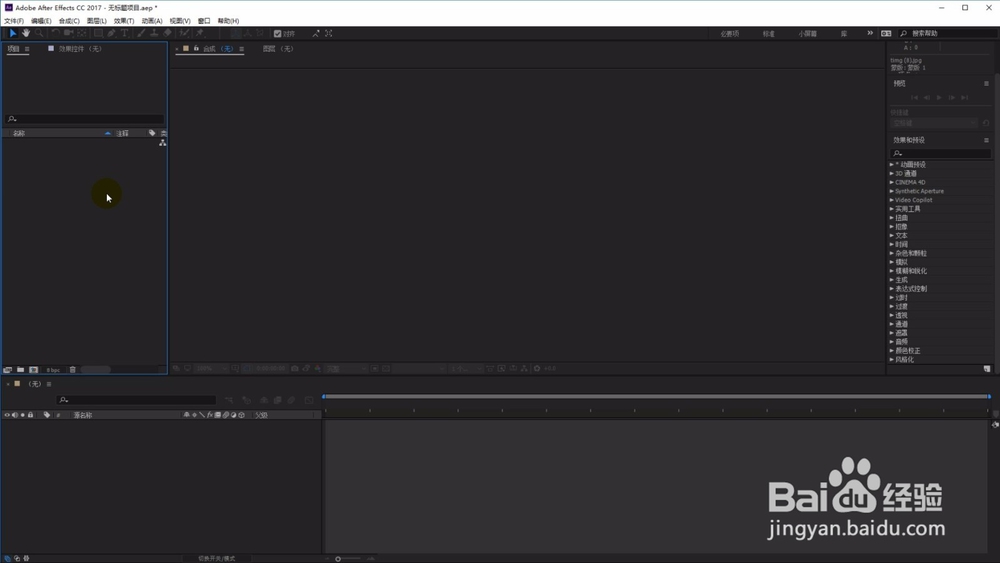
Task: Open the timeline panel menu
Action: [48, 384]
